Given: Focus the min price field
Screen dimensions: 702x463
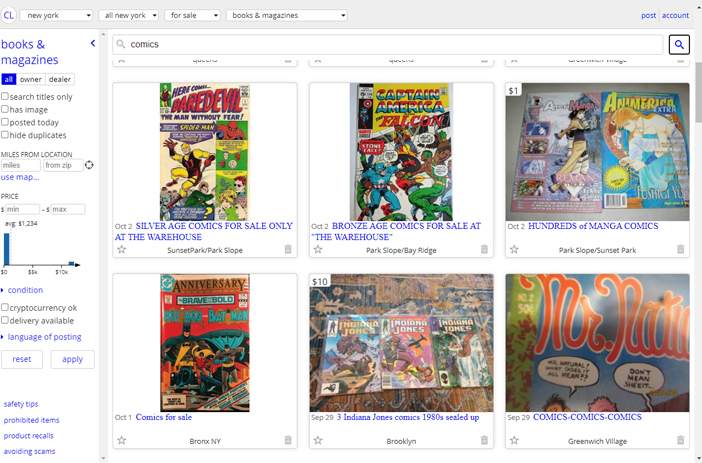Looking at the screenshot, I should click(x=22, y=209).
